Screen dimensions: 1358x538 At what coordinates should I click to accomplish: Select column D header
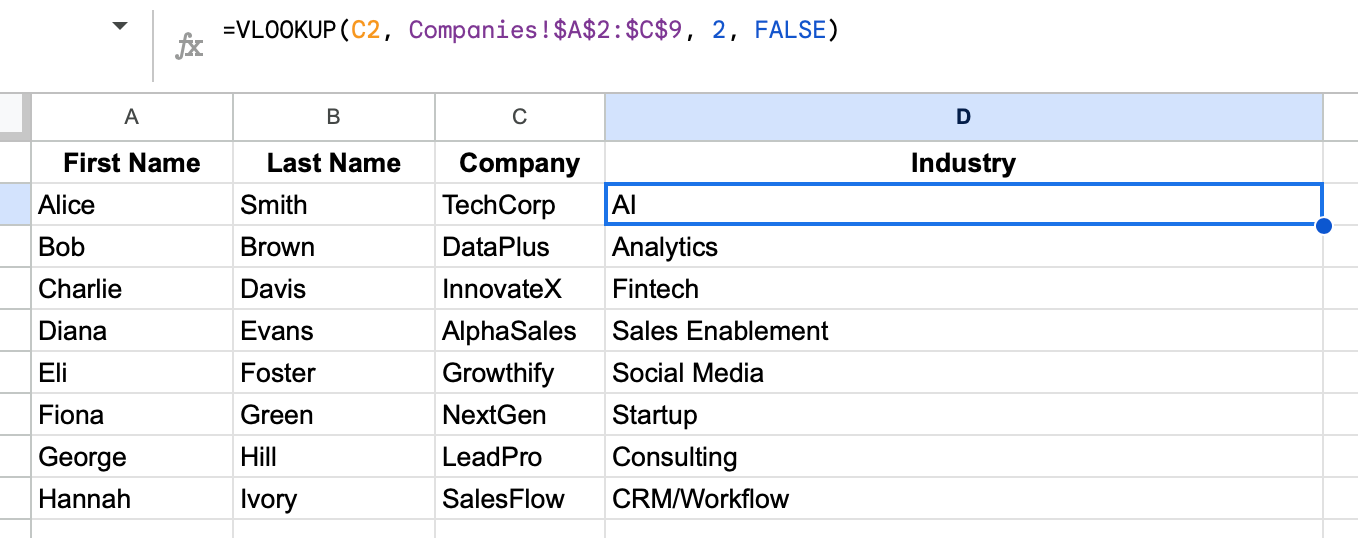pos(963,117)
